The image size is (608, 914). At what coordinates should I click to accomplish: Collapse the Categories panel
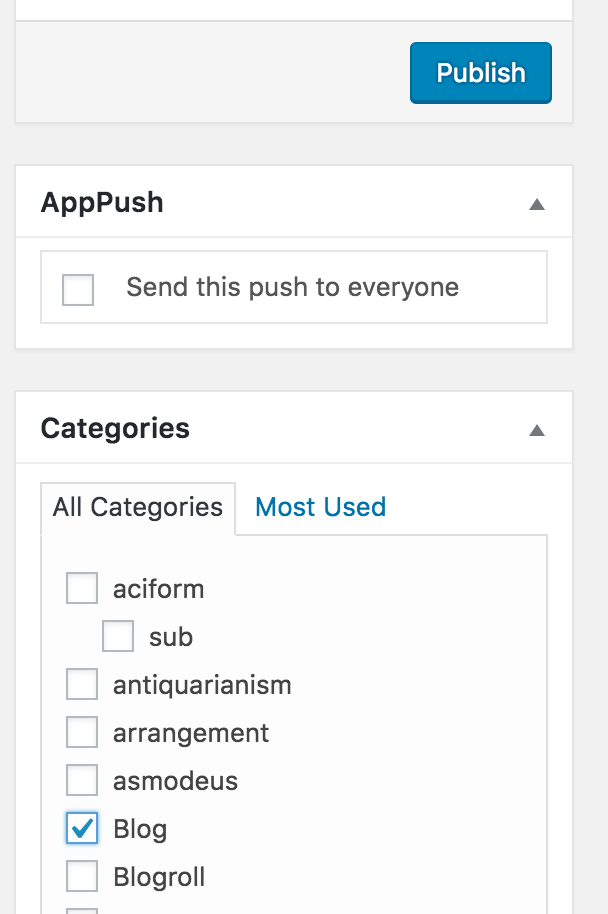click(x=537, y=428)
